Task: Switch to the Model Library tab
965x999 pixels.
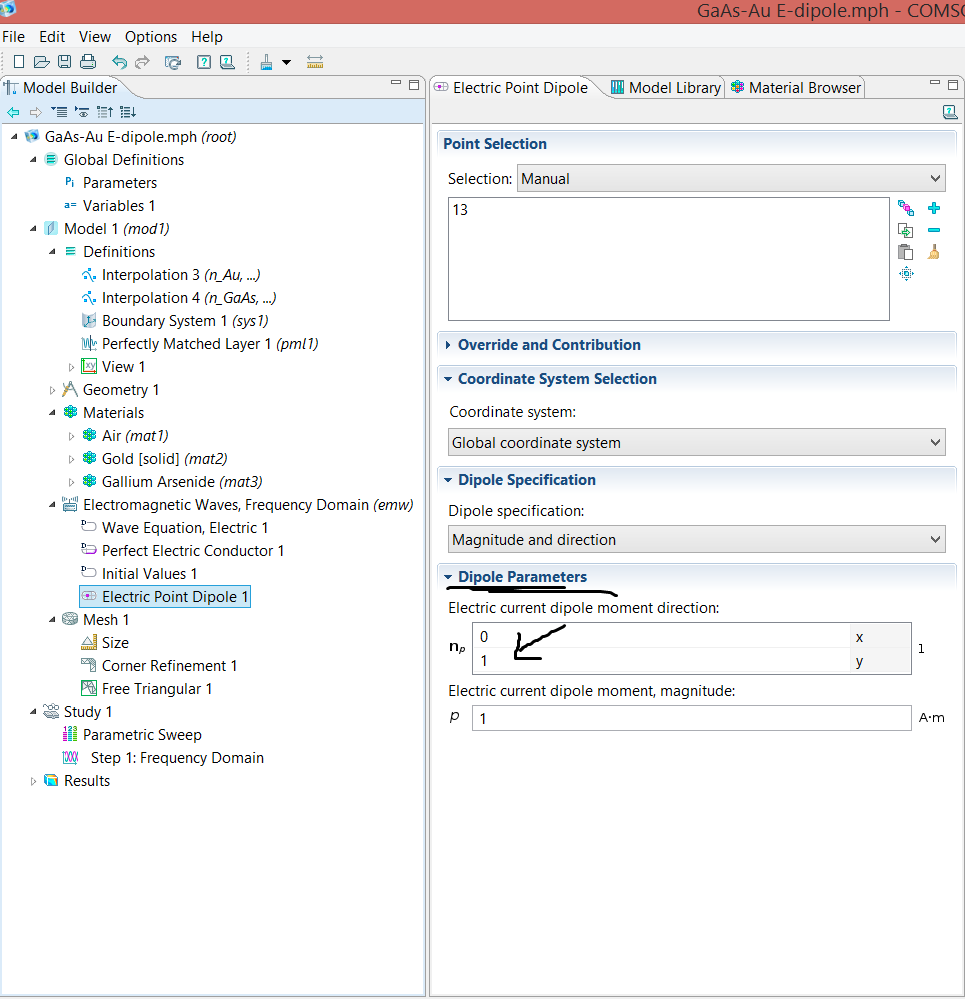Action: click(666, 88)
